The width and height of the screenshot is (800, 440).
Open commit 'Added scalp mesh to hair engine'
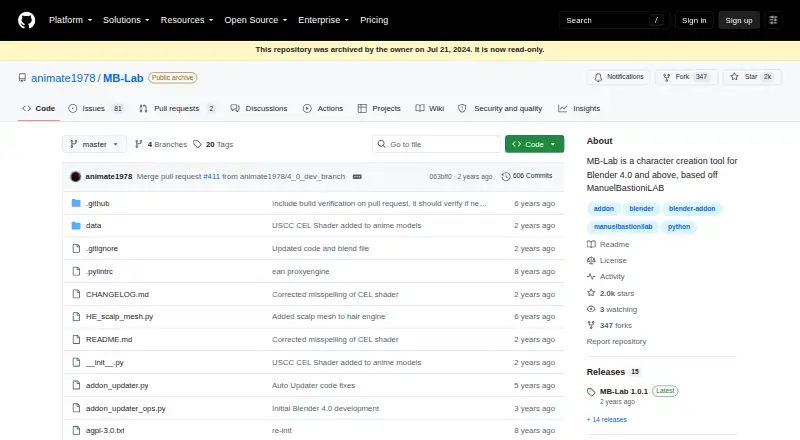point(329,316)
